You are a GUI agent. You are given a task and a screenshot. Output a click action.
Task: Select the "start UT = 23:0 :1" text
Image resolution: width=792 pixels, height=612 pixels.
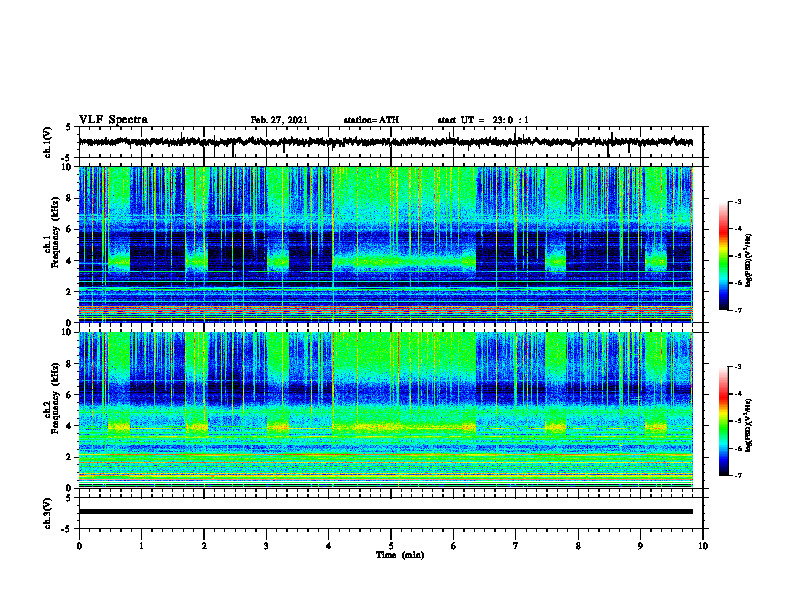coord(483,120)
